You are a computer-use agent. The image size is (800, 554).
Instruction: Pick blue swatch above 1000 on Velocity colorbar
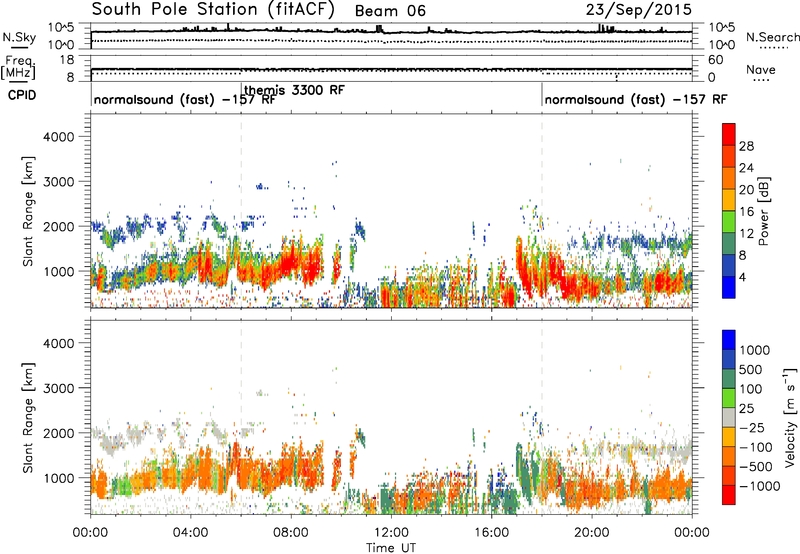(x=729, y=340)
